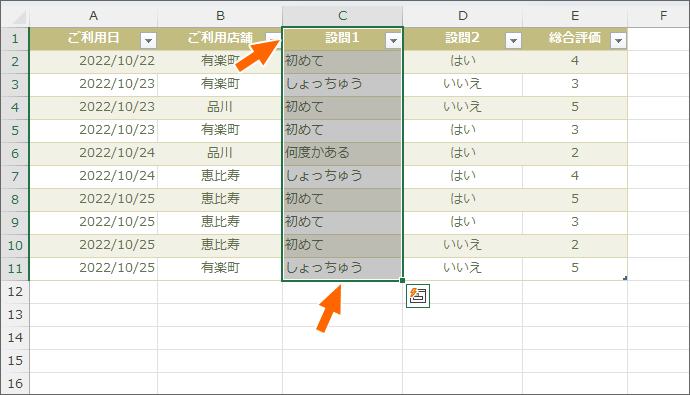Click 有楽町 in row 3
Viewport: 690px width, 395px height.
coord(220,84)
